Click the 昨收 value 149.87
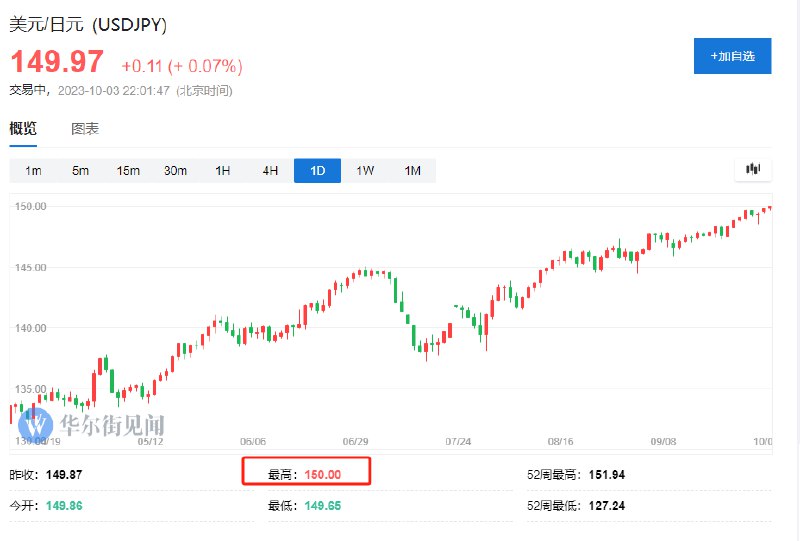This screenshot has height=541, width=800. [x=64, y=475]
